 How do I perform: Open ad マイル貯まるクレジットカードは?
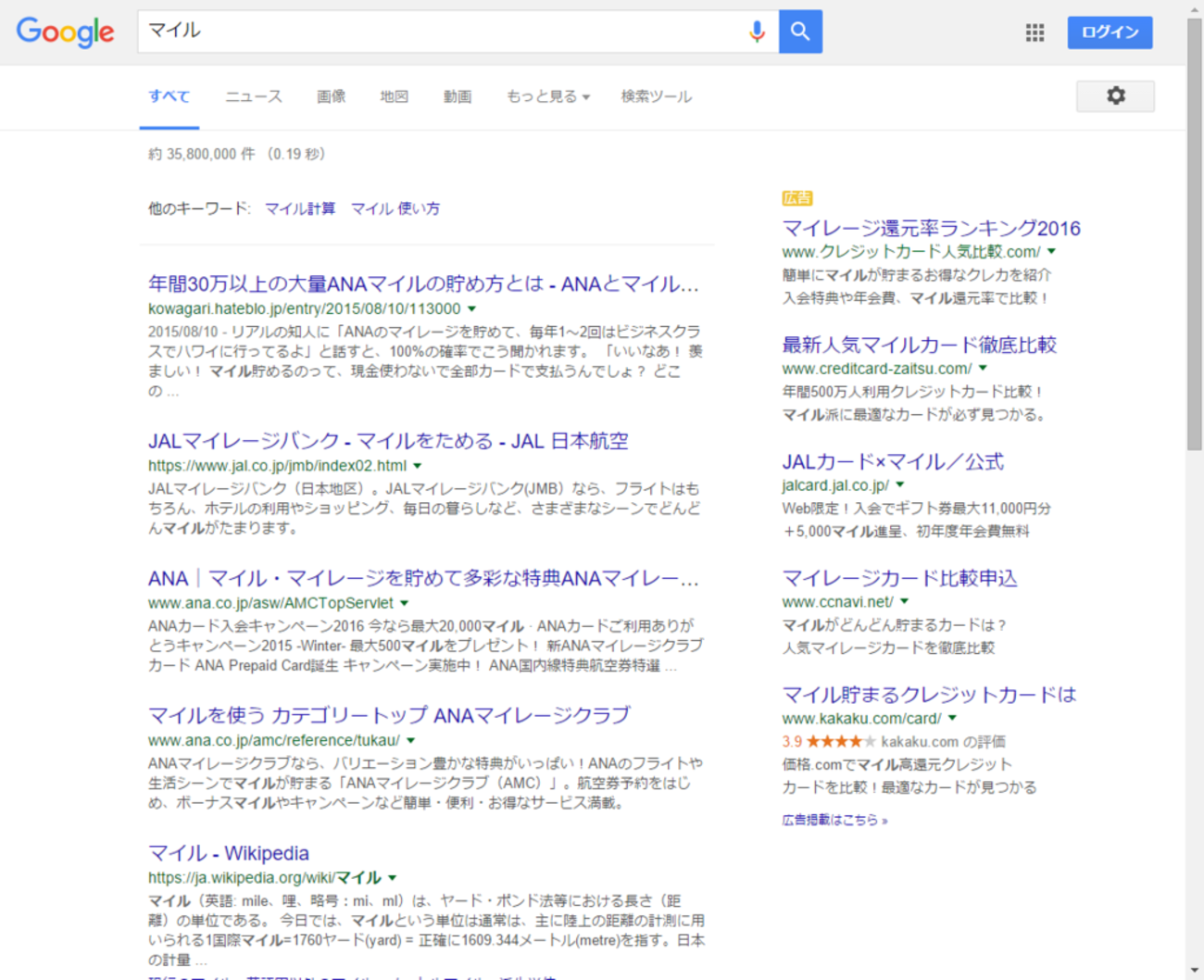point(929,695)
